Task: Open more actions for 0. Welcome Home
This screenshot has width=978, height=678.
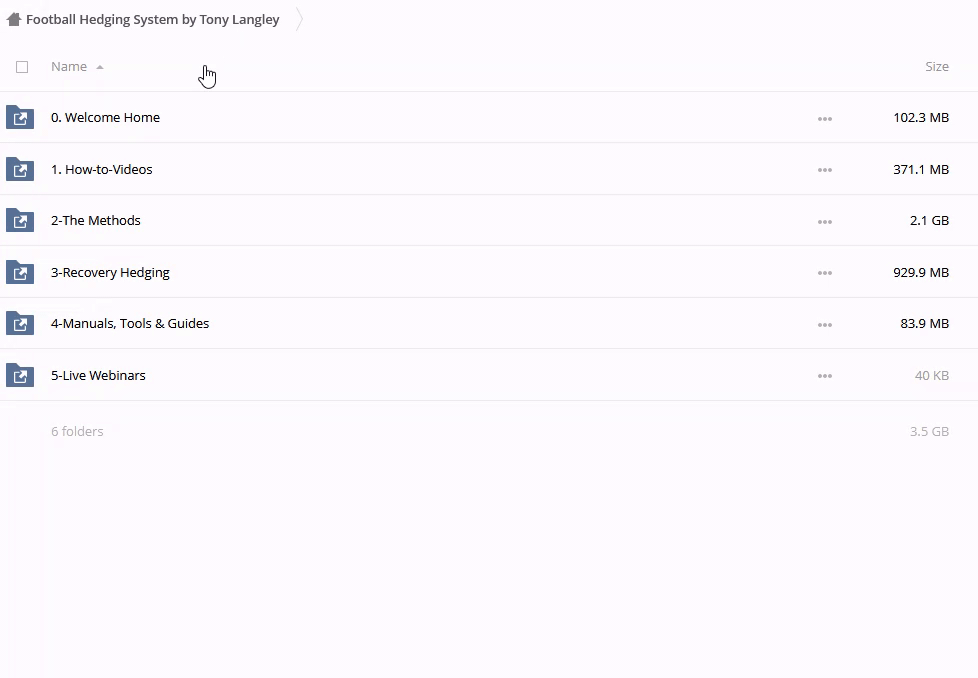Action: click(x=824, y=118)
